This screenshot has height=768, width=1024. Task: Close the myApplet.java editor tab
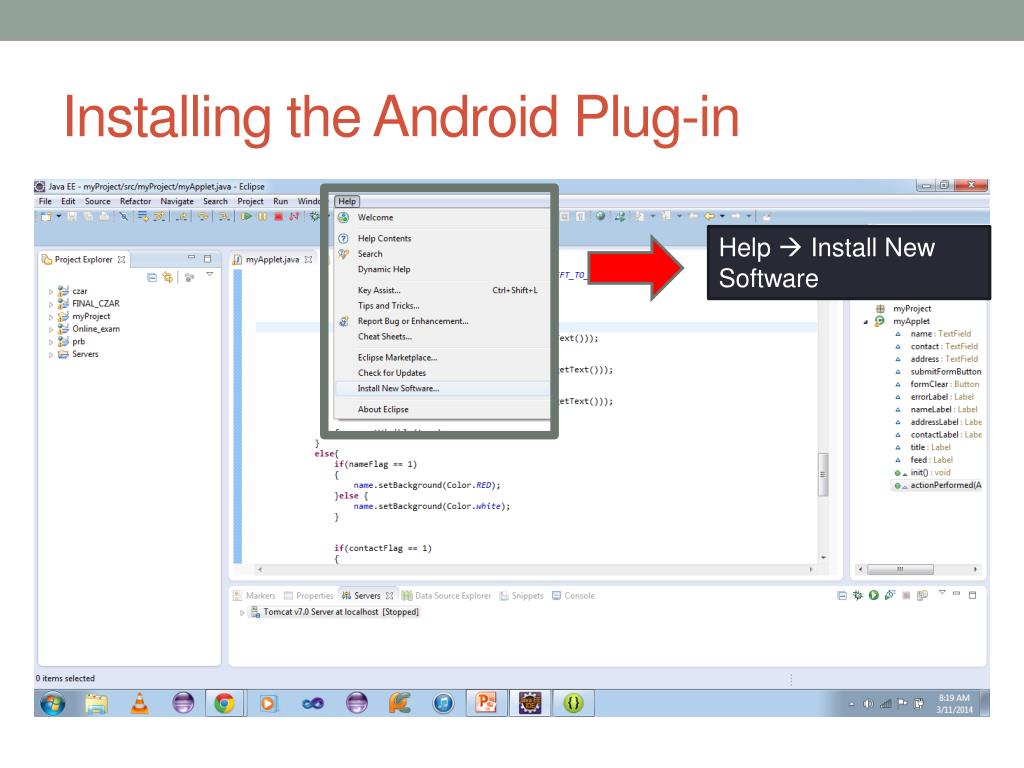[308, 259]
